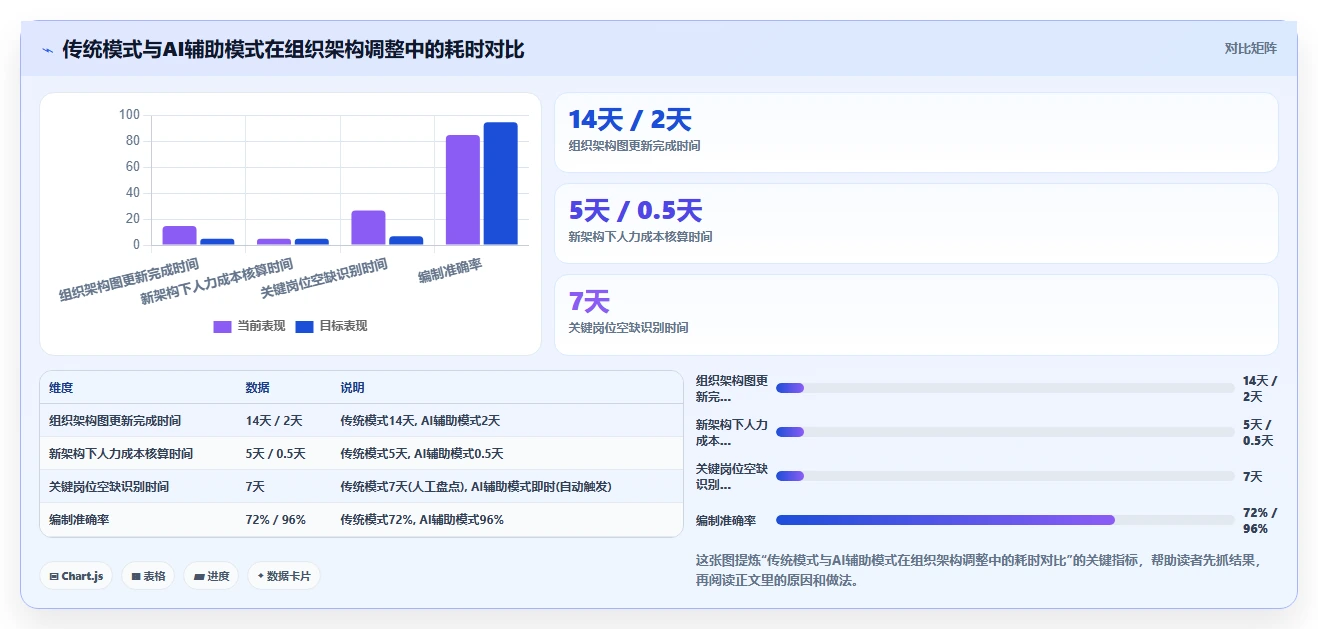Select table cell 新架构下人力成本核算时间
The image size is (1318, 629).
(121, 454)
